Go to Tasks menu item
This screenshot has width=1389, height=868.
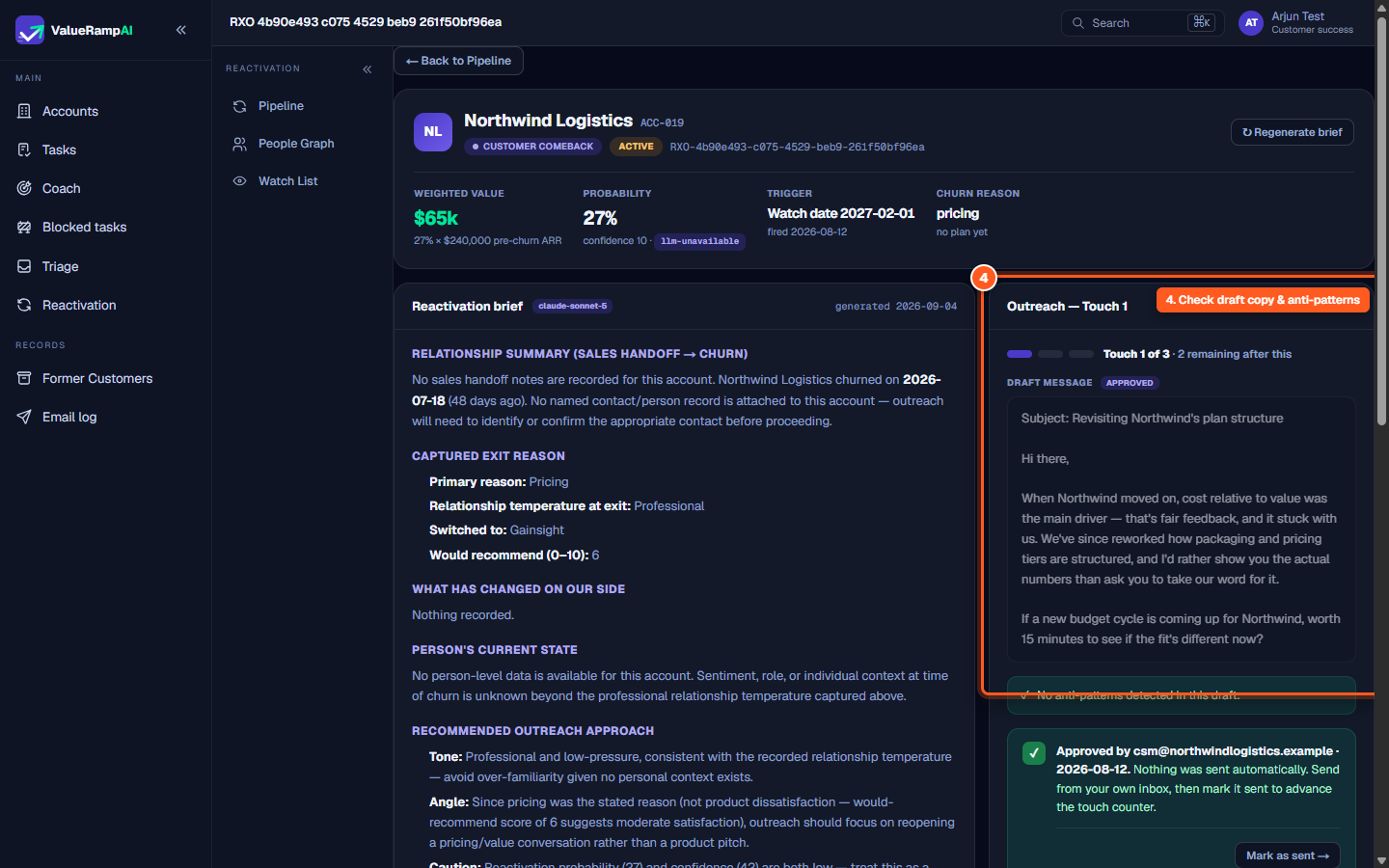(59, 149)
